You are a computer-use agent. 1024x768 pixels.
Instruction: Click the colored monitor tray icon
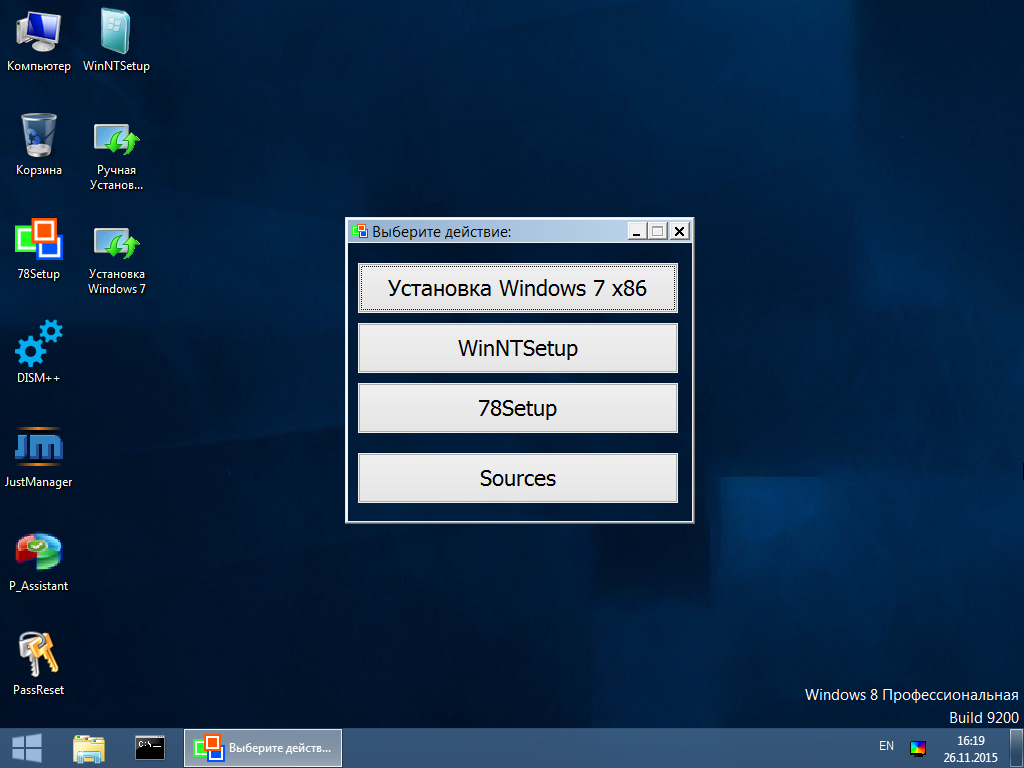[918, 748]
